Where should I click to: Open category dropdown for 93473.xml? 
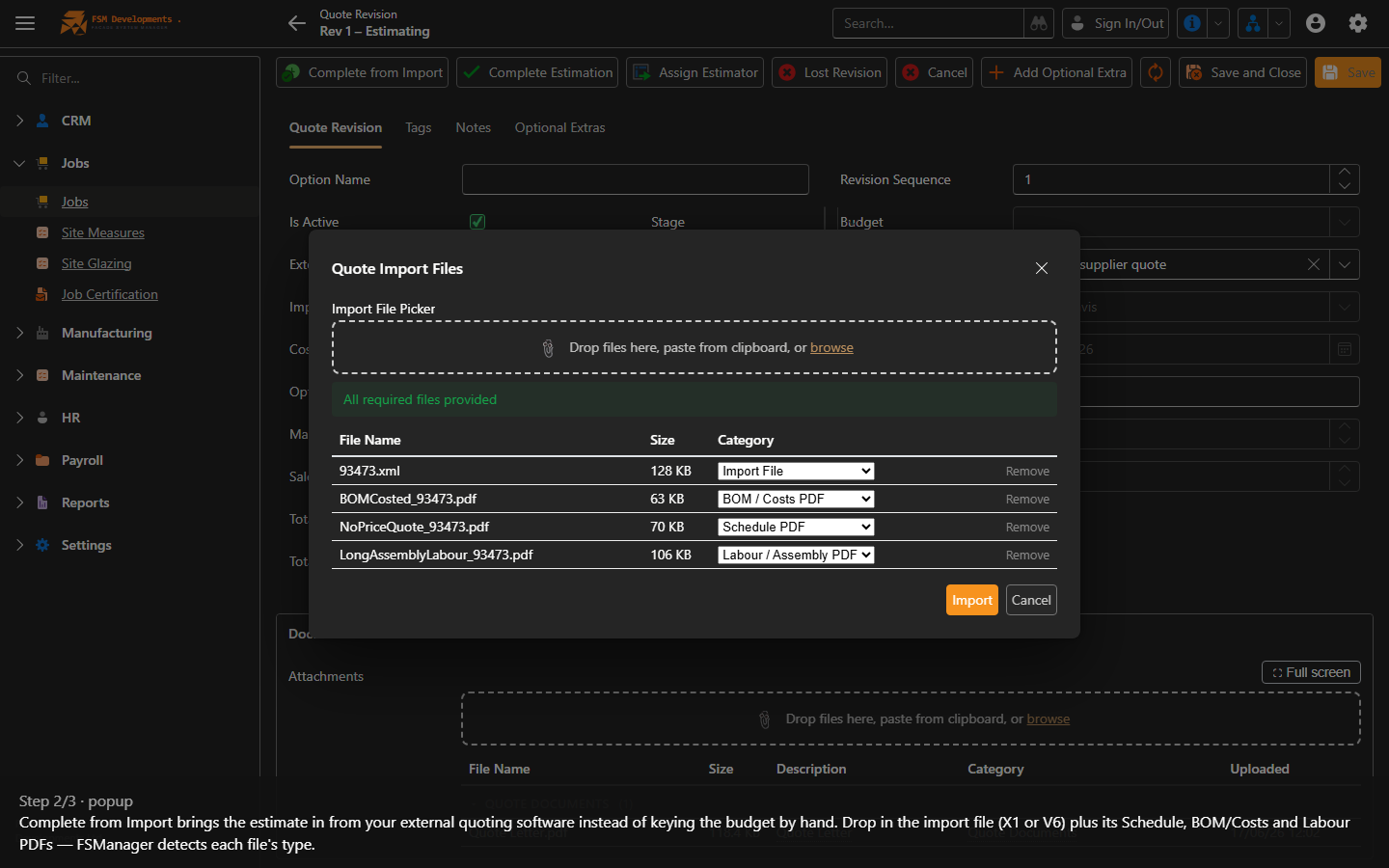[796, 471]
